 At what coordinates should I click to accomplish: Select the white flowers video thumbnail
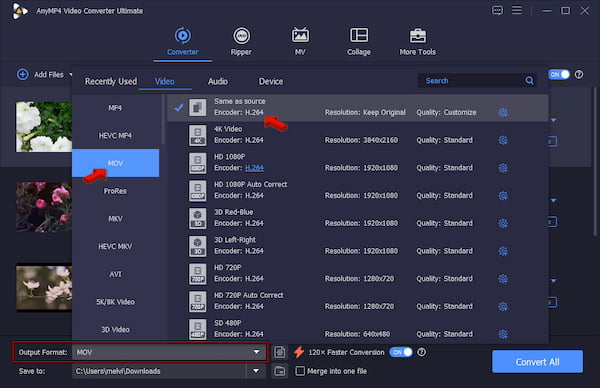point(44,127)
